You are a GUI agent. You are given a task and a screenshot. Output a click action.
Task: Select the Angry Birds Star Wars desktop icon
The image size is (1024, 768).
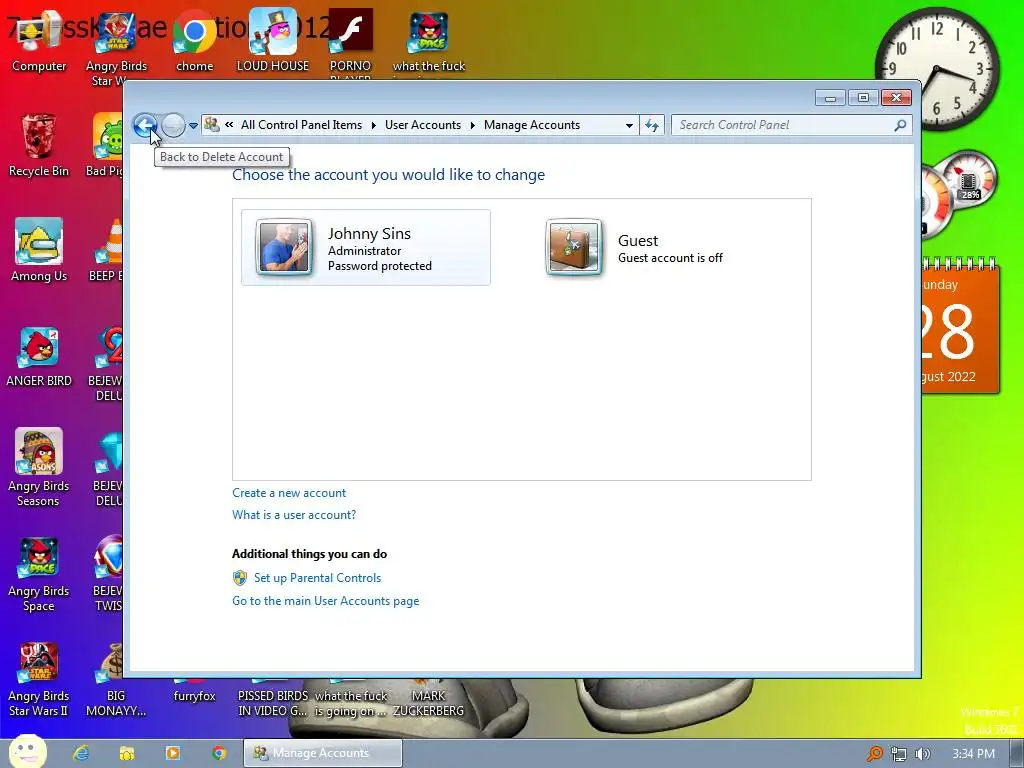point(116,49)
